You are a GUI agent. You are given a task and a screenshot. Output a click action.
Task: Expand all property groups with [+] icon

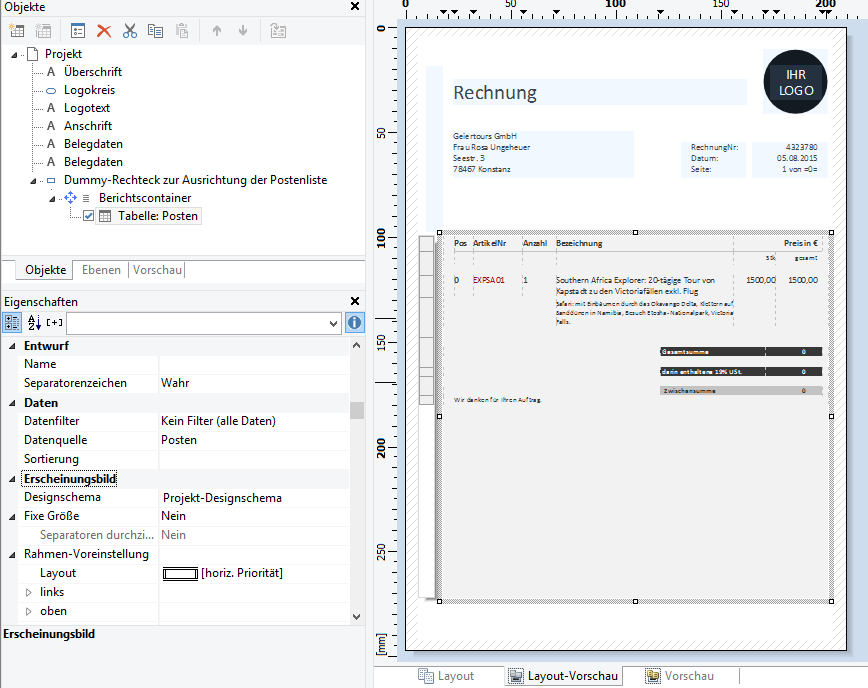[54, 323]
